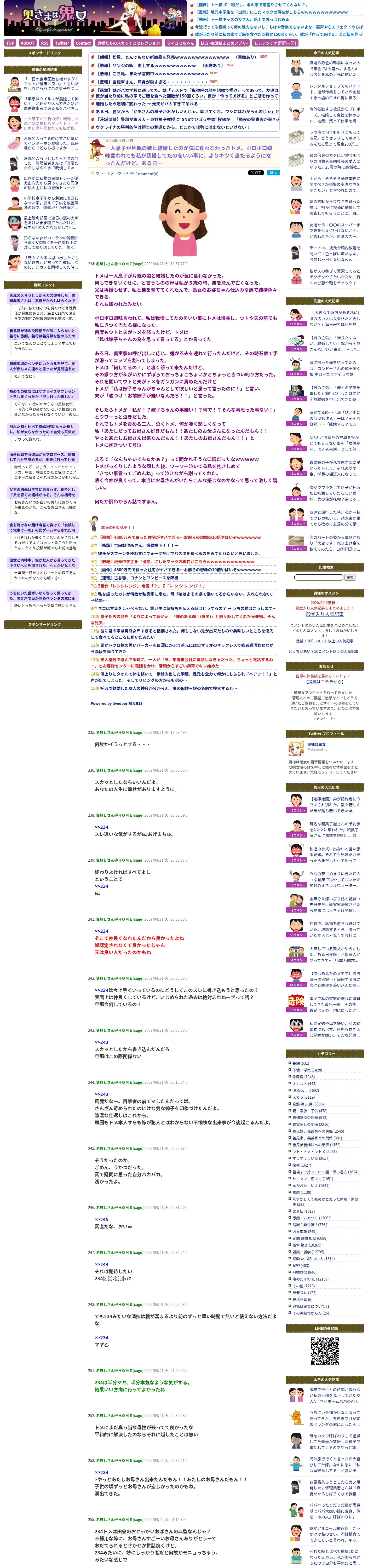This screenshot has height=1568, width=368.
Task: Open the Comment(0) link under article title
Action: (147, 174)
